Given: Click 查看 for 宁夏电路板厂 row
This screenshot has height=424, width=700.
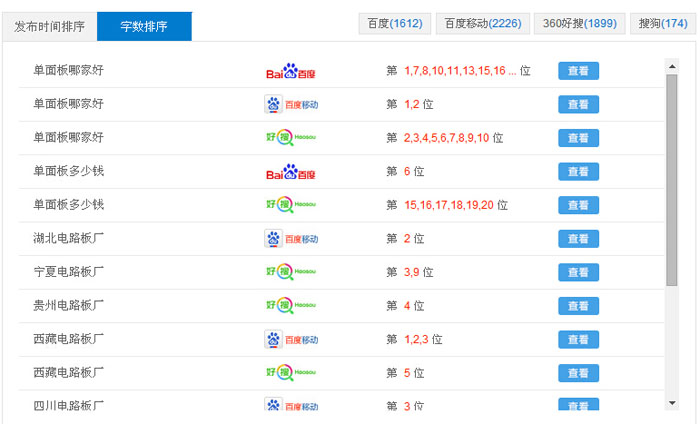Looking at the screenshot, I should pos(578,272).
